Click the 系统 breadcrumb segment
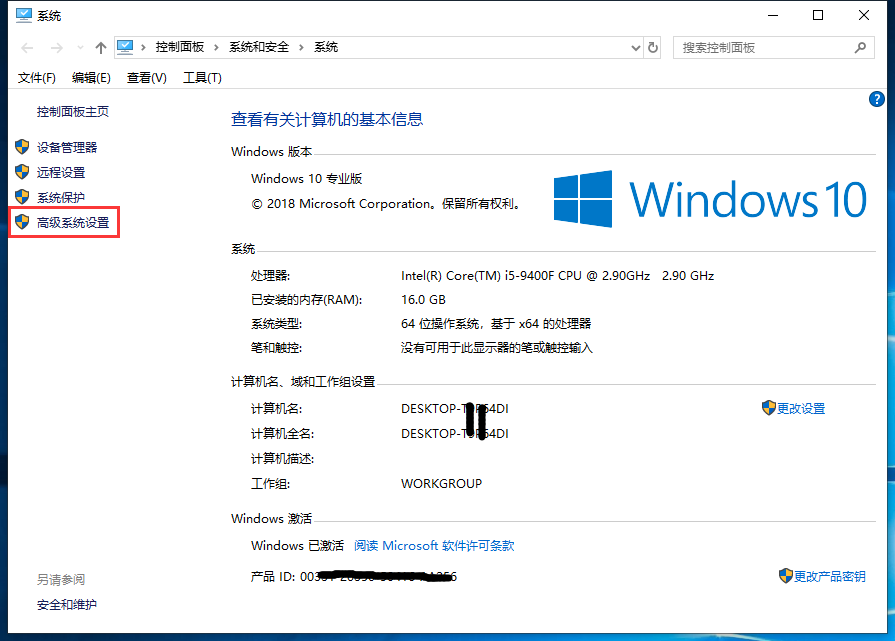Viewport: 895px width, 641px height. (326, 47)
